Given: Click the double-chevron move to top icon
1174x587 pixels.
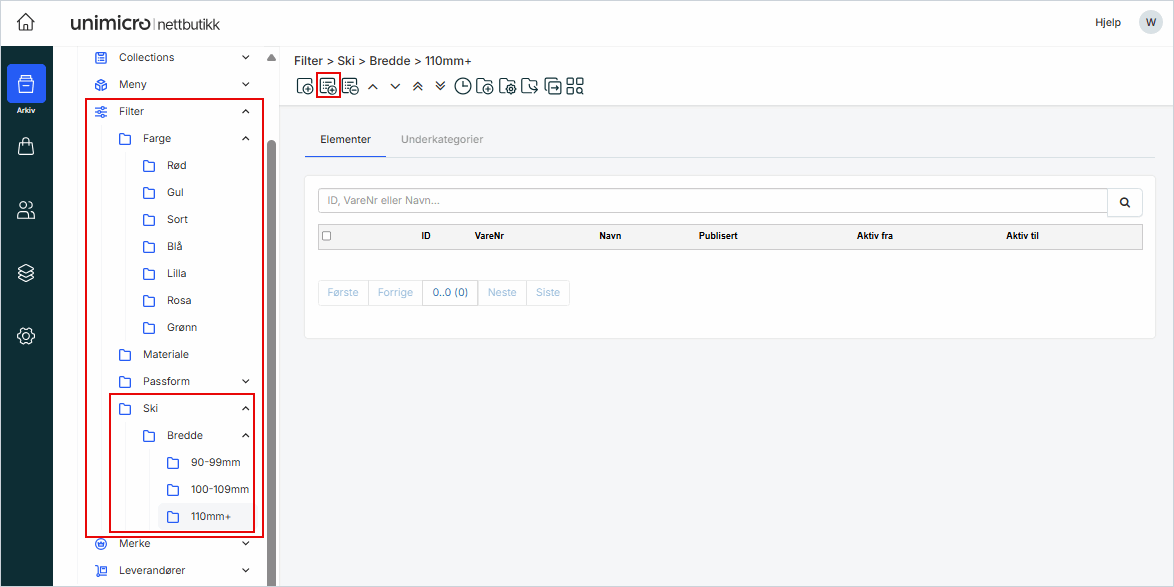Looking at the screenshot, I should pos(418,86).
